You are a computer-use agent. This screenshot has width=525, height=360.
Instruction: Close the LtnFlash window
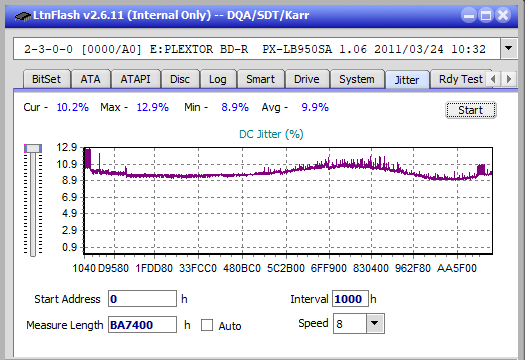coord(503,15)
